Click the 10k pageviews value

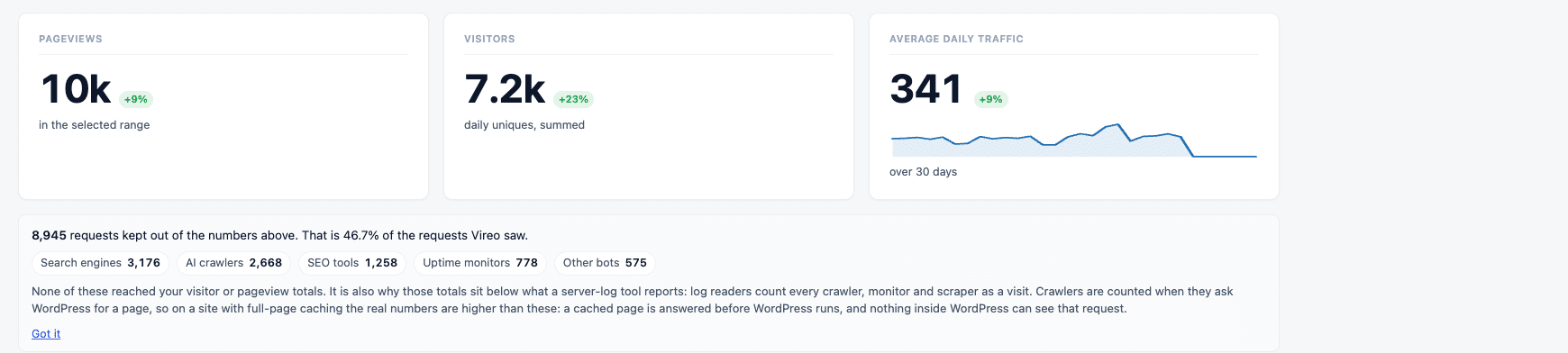point(76,89)
